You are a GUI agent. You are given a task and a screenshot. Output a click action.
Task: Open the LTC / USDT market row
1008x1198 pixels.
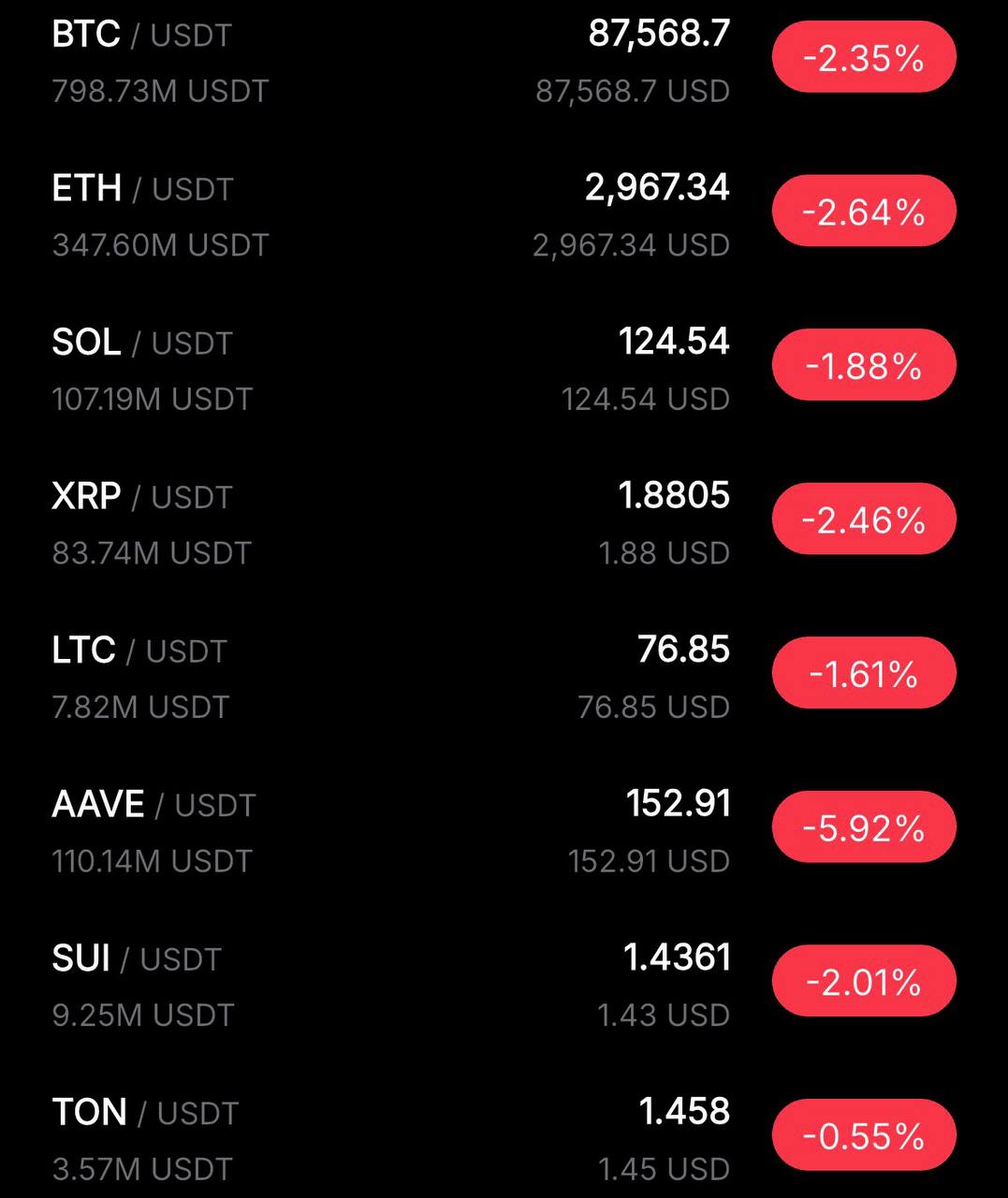pos(139,650)
